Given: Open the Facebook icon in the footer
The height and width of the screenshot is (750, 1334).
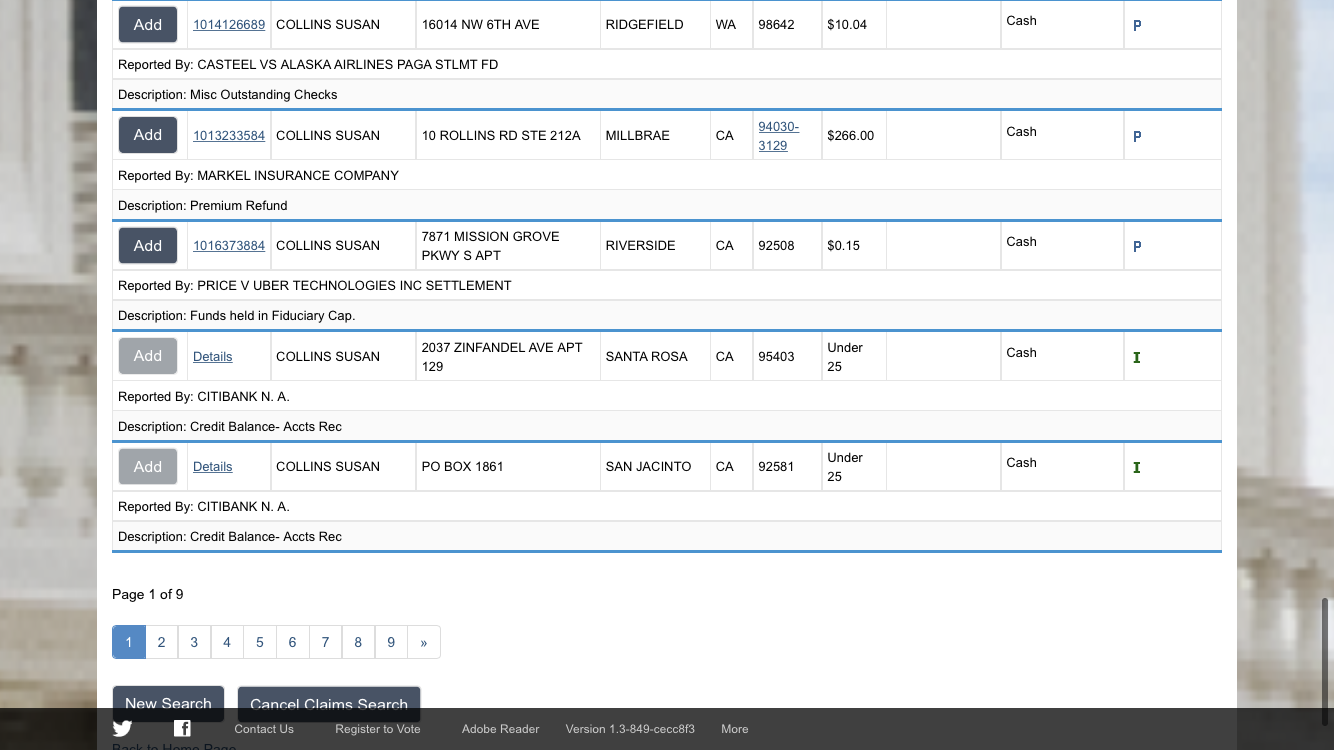Looking at the screenshot, I should 182,729.
